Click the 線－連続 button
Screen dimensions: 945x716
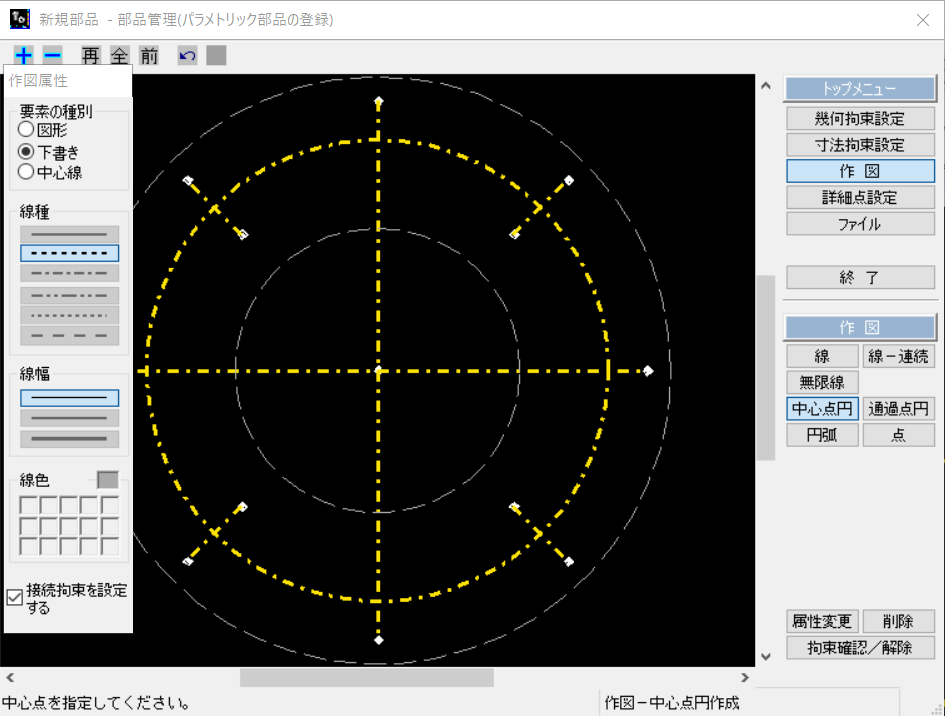pos(898,356)
